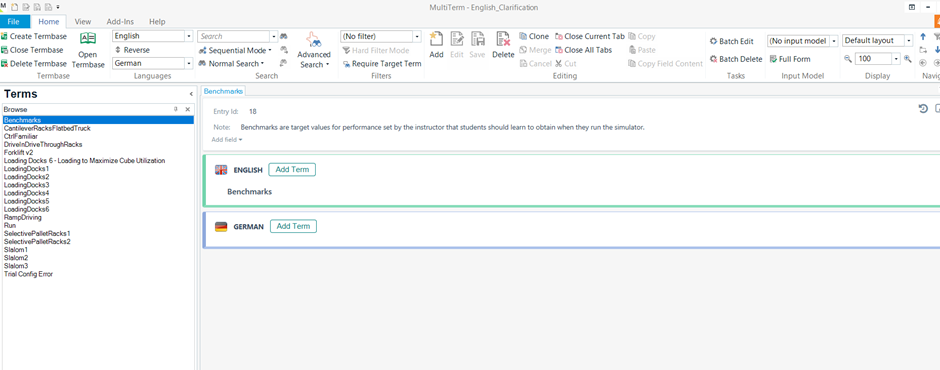
Task: Clone the current entry
Action: pyautogui.click(x=534, y=37)
